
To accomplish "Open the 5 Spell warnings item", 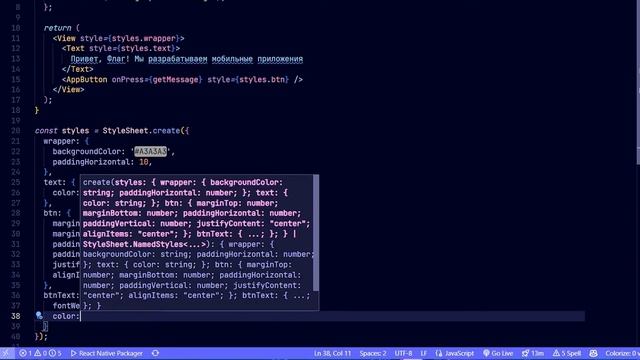I will pos(567,353).
